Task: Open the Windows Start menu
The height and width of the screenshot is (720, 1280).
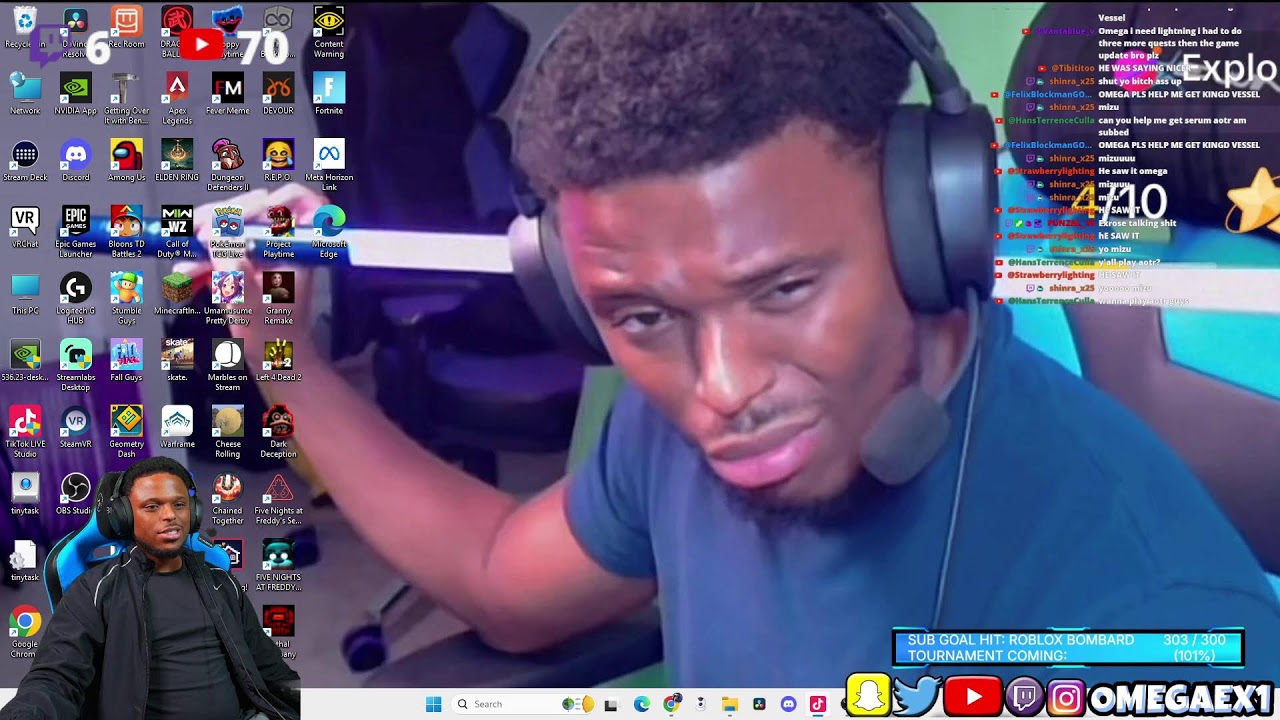Action: coord(433,704)
